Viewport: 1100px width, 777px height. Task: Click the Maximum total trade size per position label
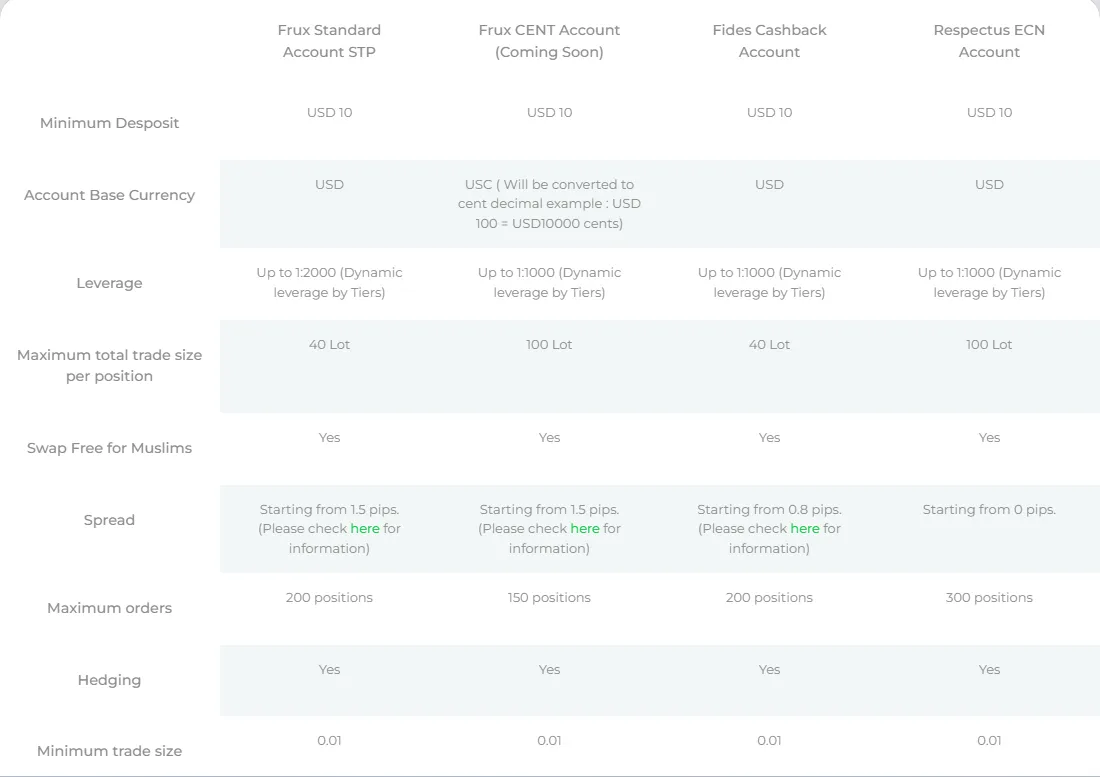click(109, 365)
